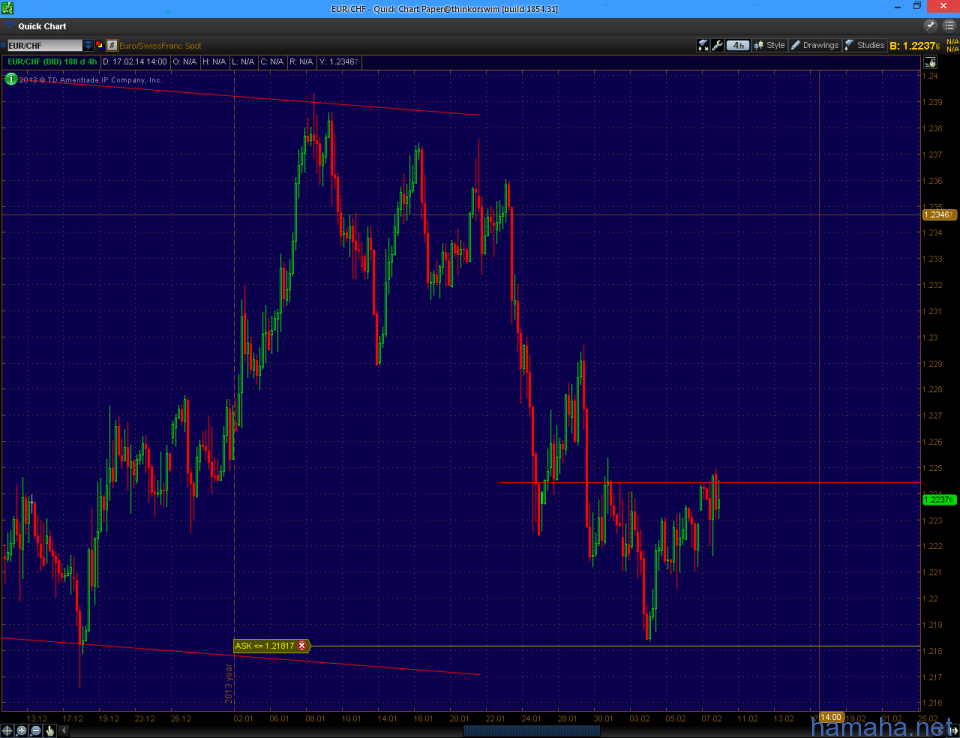Click the 14:00 time marker on axis
Viewport: 960px width, 738px height.
tap(831, 717)
